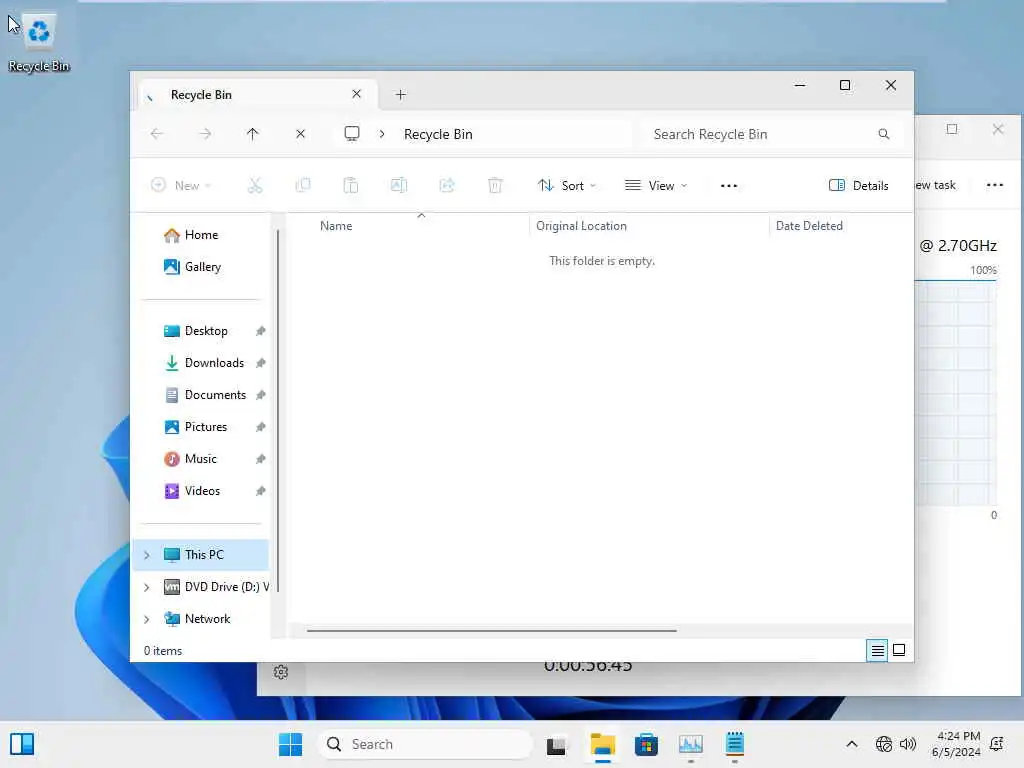Screen dimensions: 1024x768
Task: Open the Sort dropdown
Action: click(567, 185)
